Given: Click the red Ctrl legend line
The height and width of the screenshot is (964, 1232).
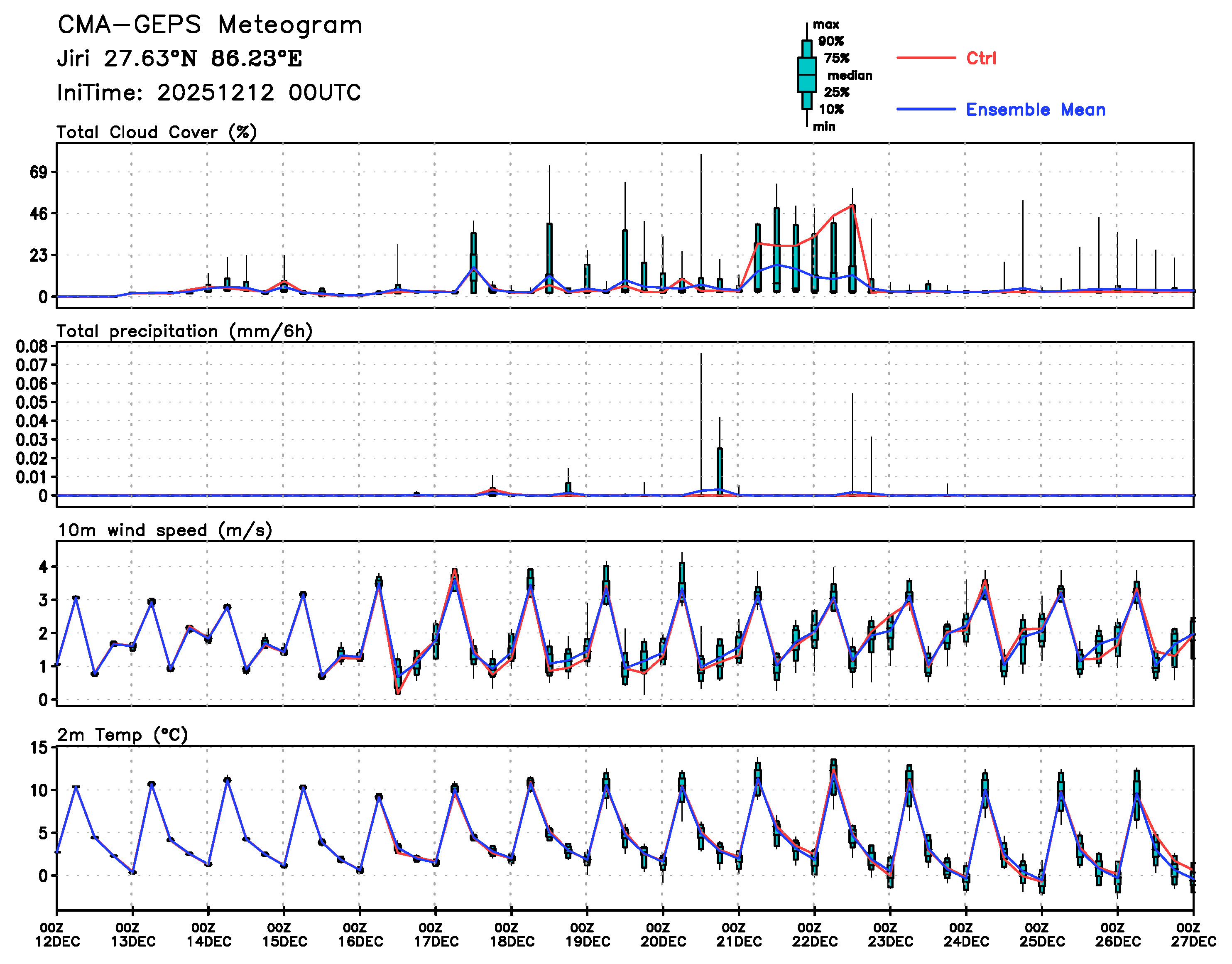Looking at the screenshot, I should tap(926, 58).
